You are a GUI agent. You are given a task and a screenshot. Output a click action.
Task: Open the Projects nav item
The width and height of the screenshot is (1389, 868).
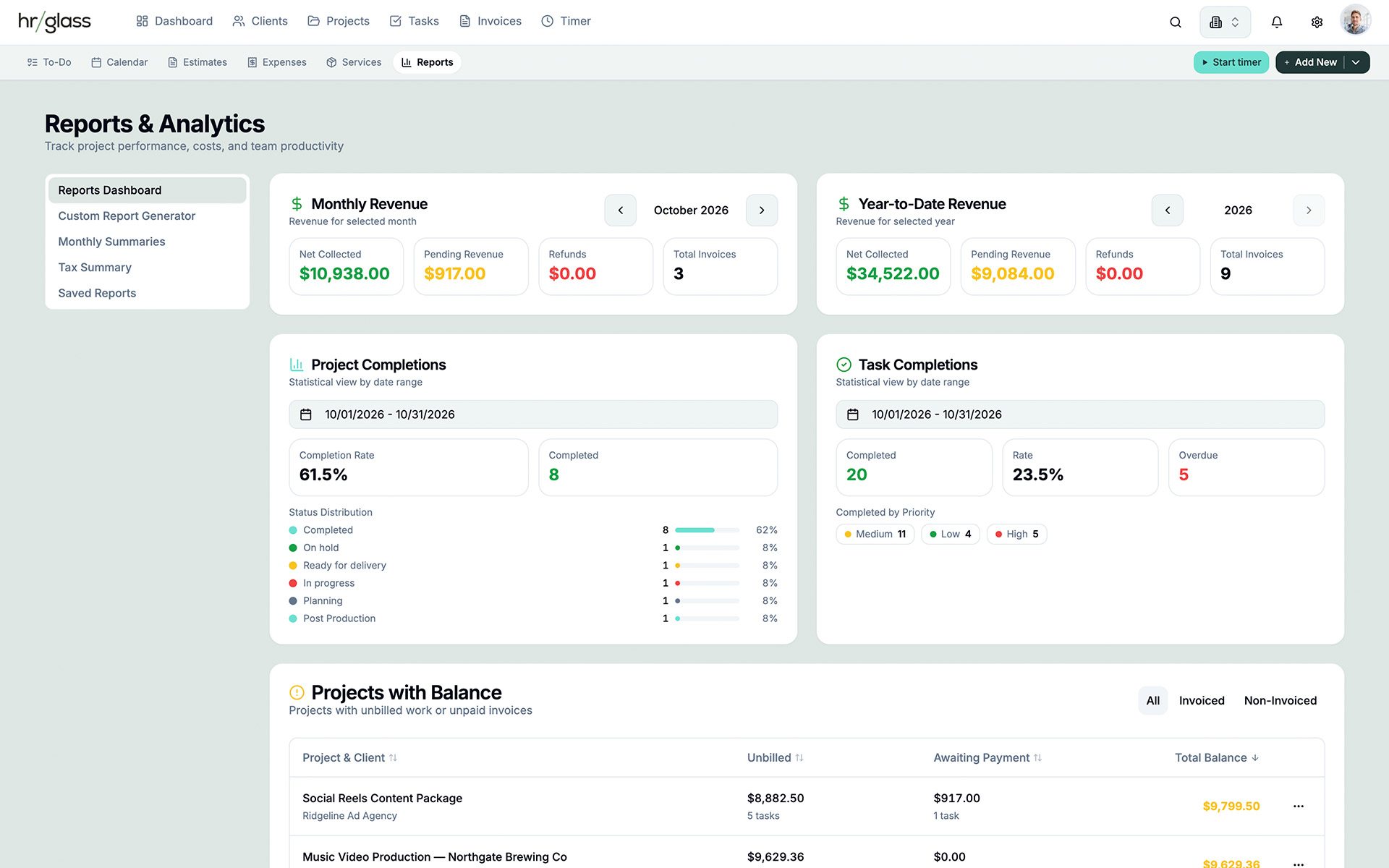338,21
